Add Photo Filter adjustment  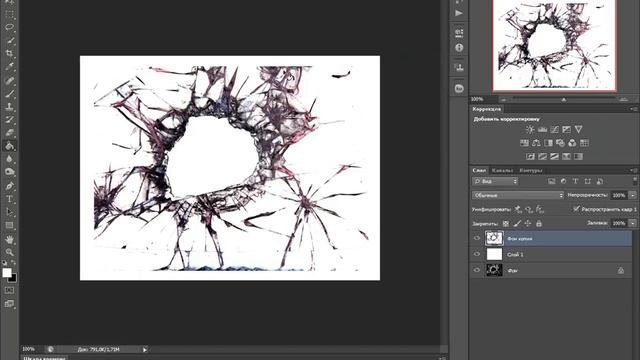point(560,143)
